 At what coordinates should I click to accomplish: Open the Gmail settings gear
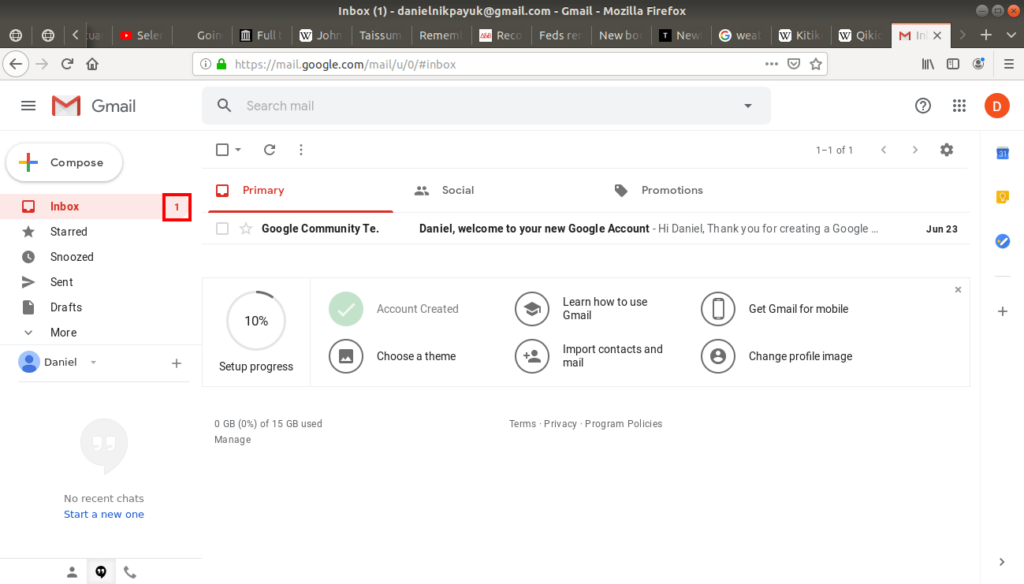click(x=946, y=150)
